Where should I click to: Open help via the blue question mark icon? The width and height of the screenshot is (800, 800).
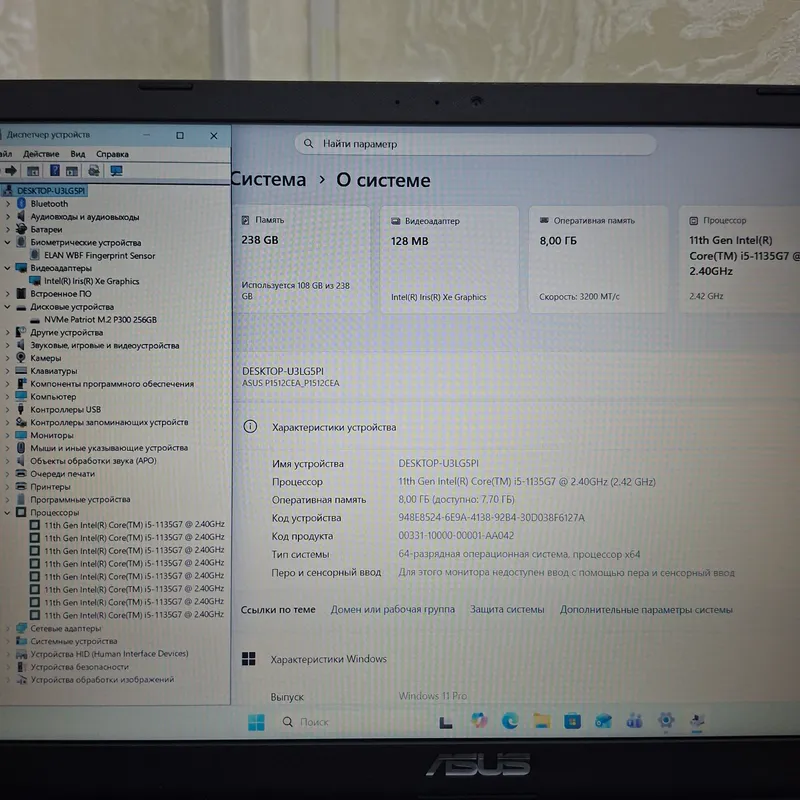click(x=55, y=170)
